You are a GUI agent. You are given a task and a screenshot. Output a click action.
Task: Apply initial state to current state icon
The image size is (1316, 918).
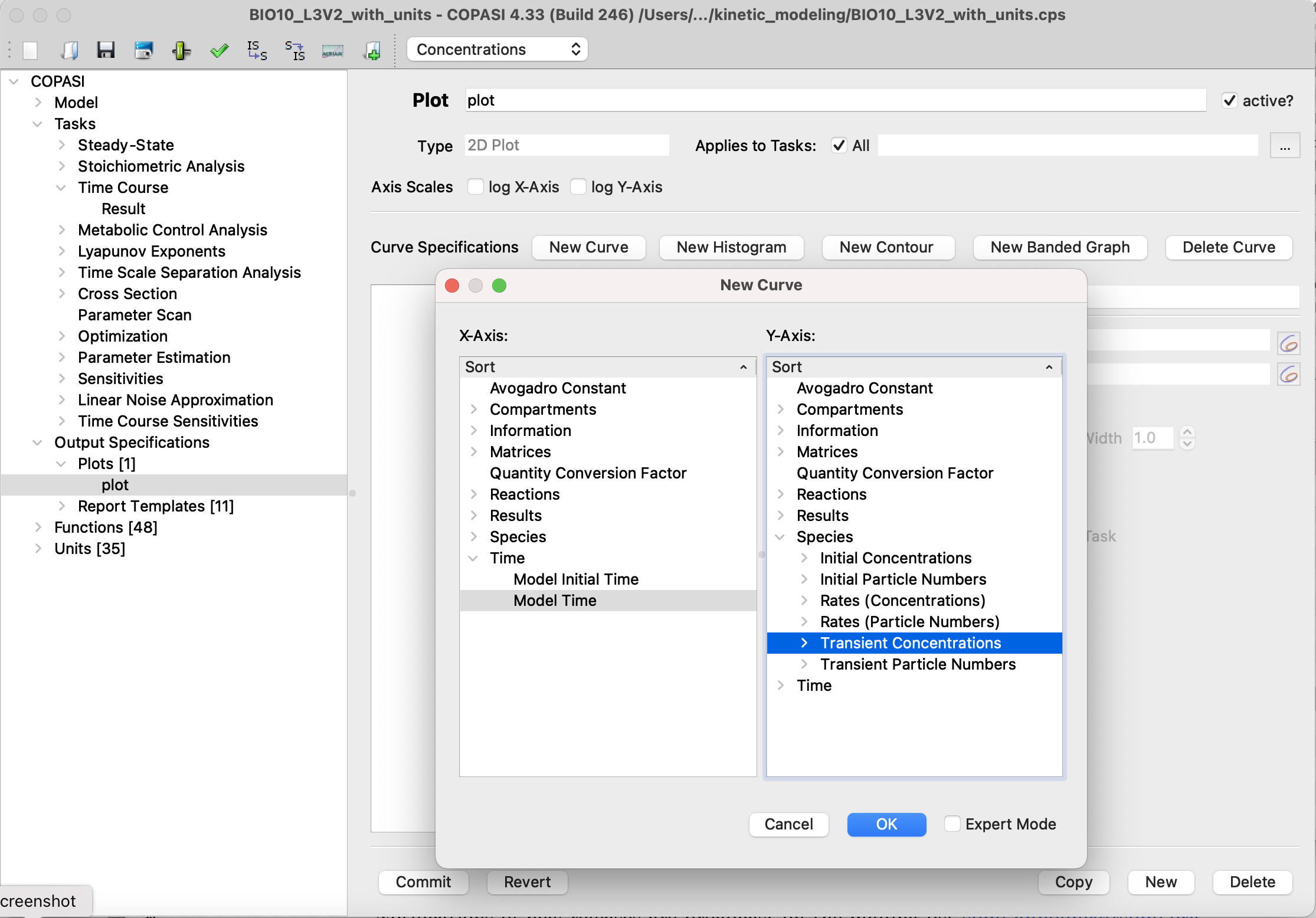click(257, 50)
